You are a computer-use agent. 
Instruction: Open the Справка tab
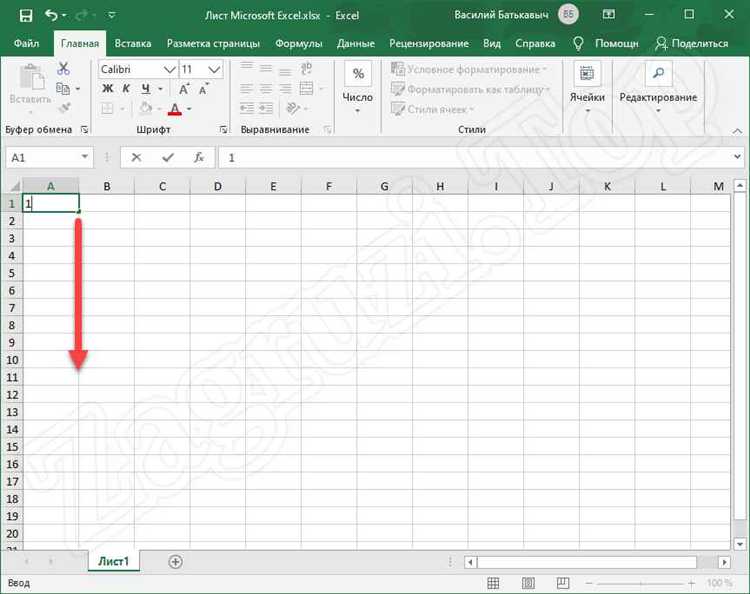[535, 44]
